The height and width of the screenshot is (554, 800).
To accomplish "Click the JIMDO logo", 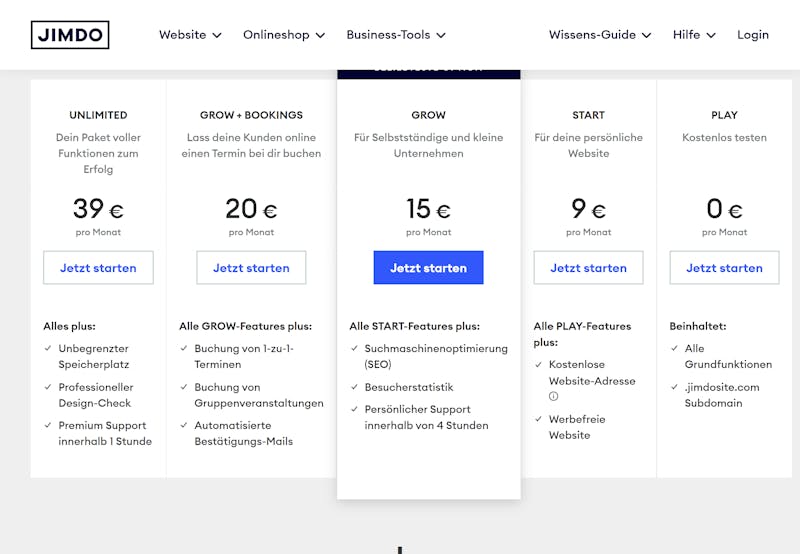I will tap(70, 35).
